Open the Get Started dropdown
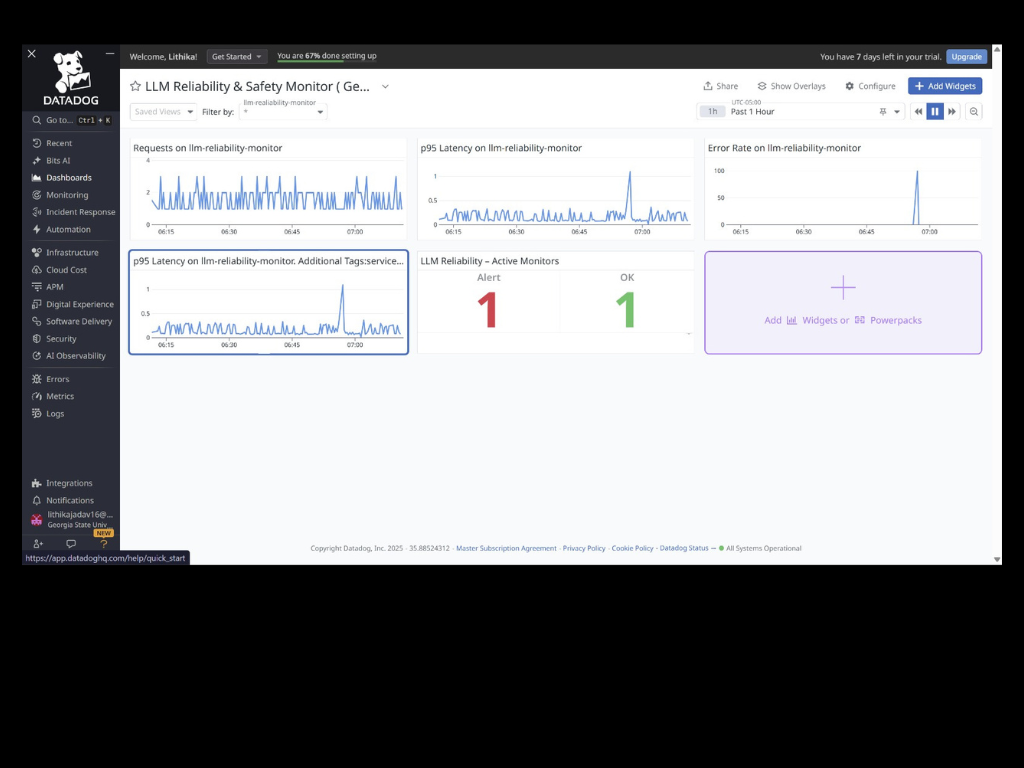The height and width of the screenshot is (768, 1024). (x=236, y=57)
